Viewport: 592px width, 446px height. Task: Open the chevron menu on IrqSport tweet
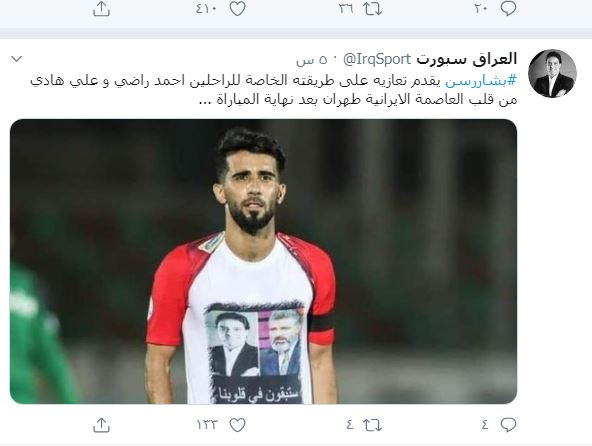pos(17,59)
